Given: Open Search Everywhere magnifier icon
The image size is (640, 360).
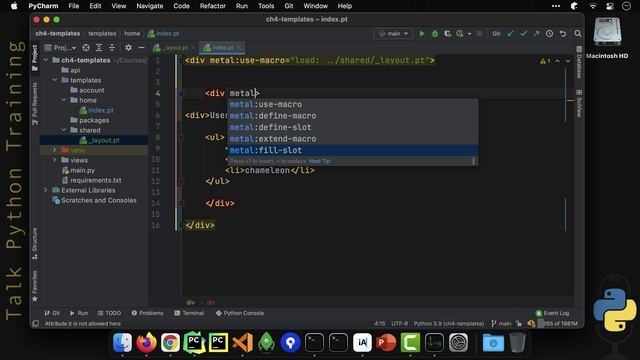Looking at the screenshot, I should (578, 34).
